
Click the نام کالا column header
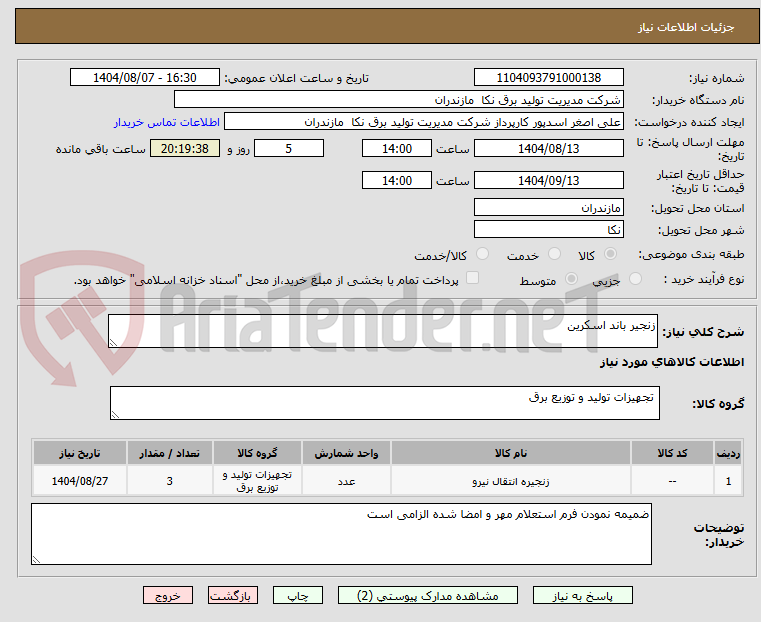click(511, 453)
